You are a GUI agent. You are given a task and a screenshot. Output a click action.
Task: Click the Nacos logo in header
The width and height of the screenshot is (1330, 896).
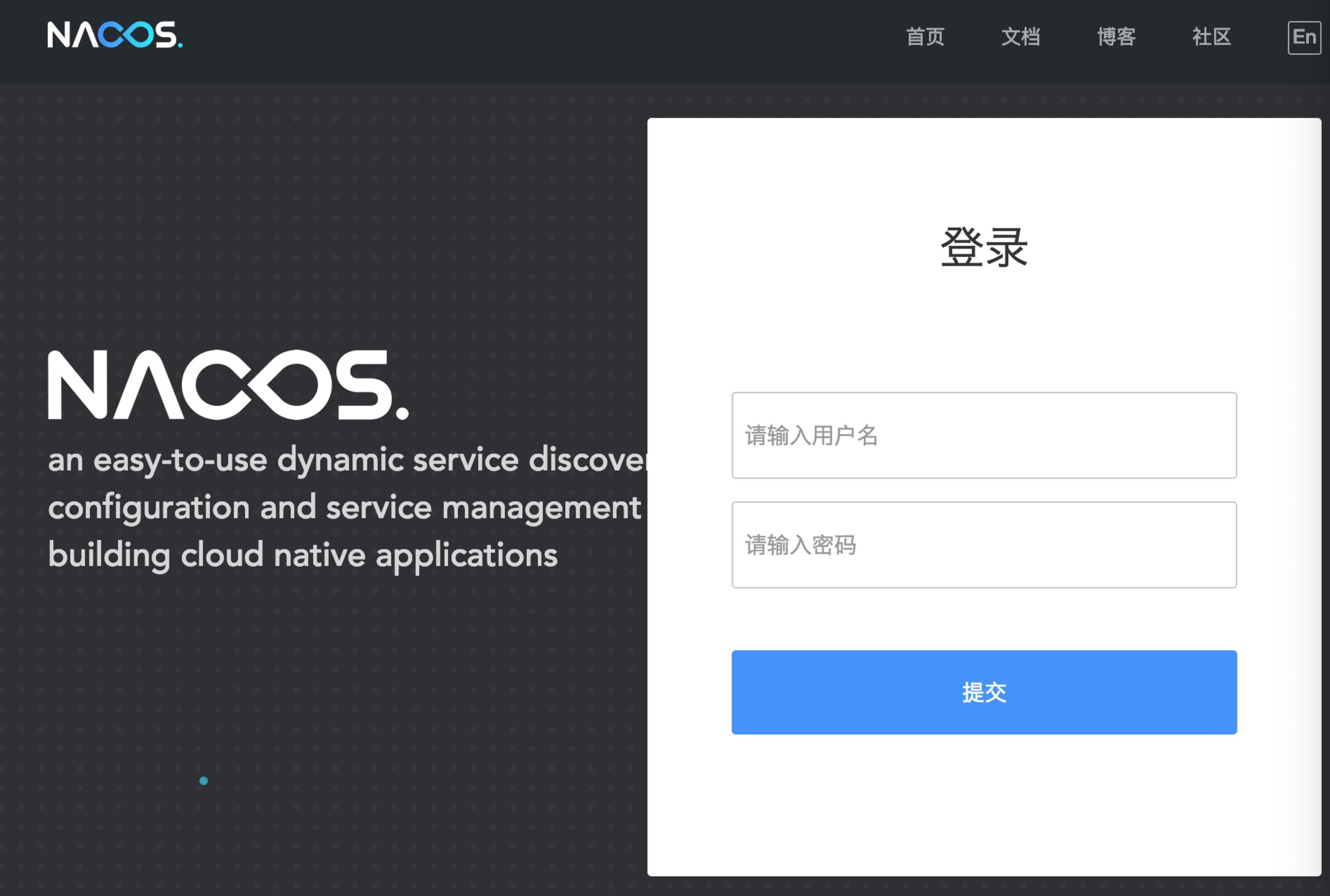115,35
